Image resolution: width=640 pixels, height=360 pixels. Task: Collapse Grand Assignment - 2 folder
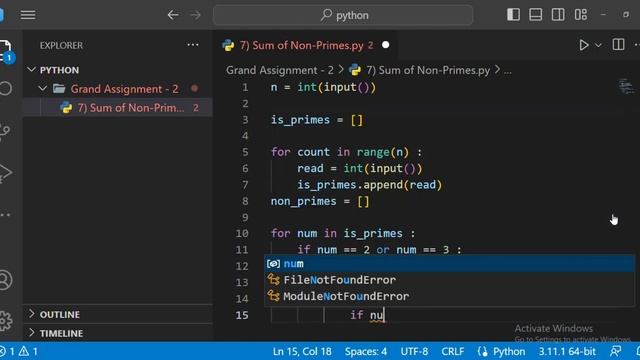(42, 89)
